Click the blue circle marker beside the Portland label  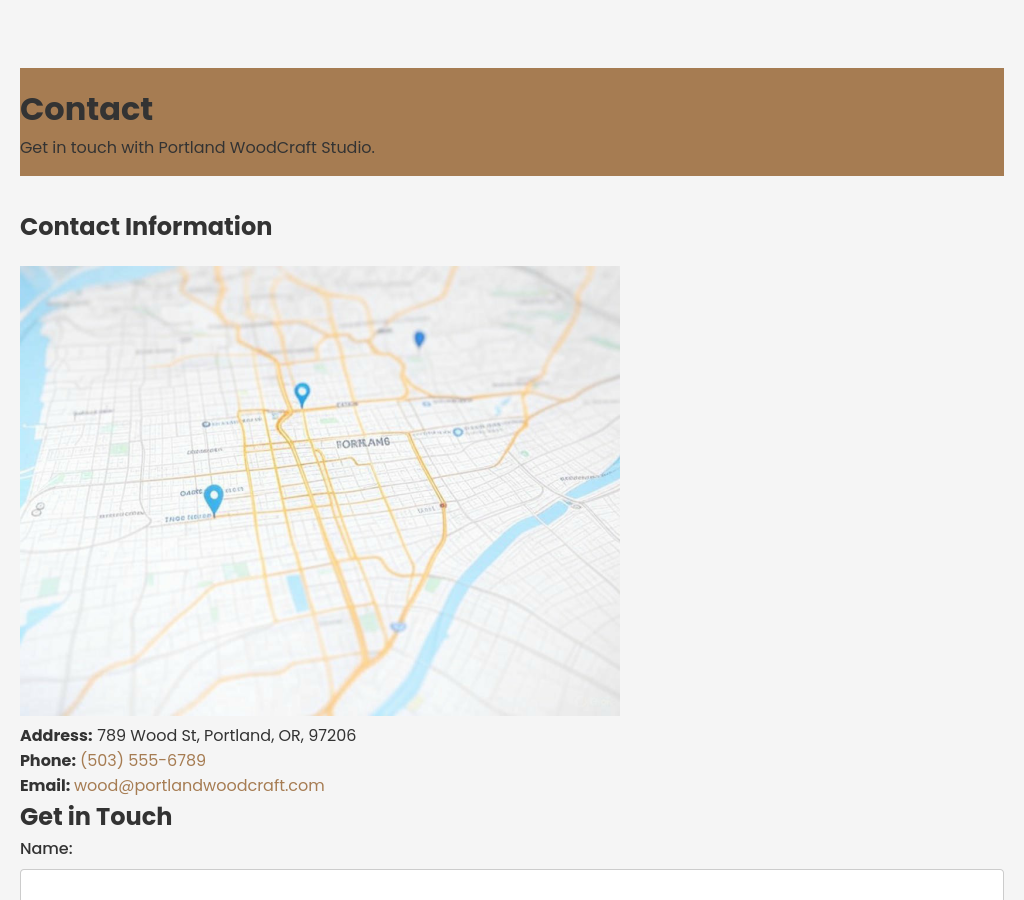tap(458, 432)
